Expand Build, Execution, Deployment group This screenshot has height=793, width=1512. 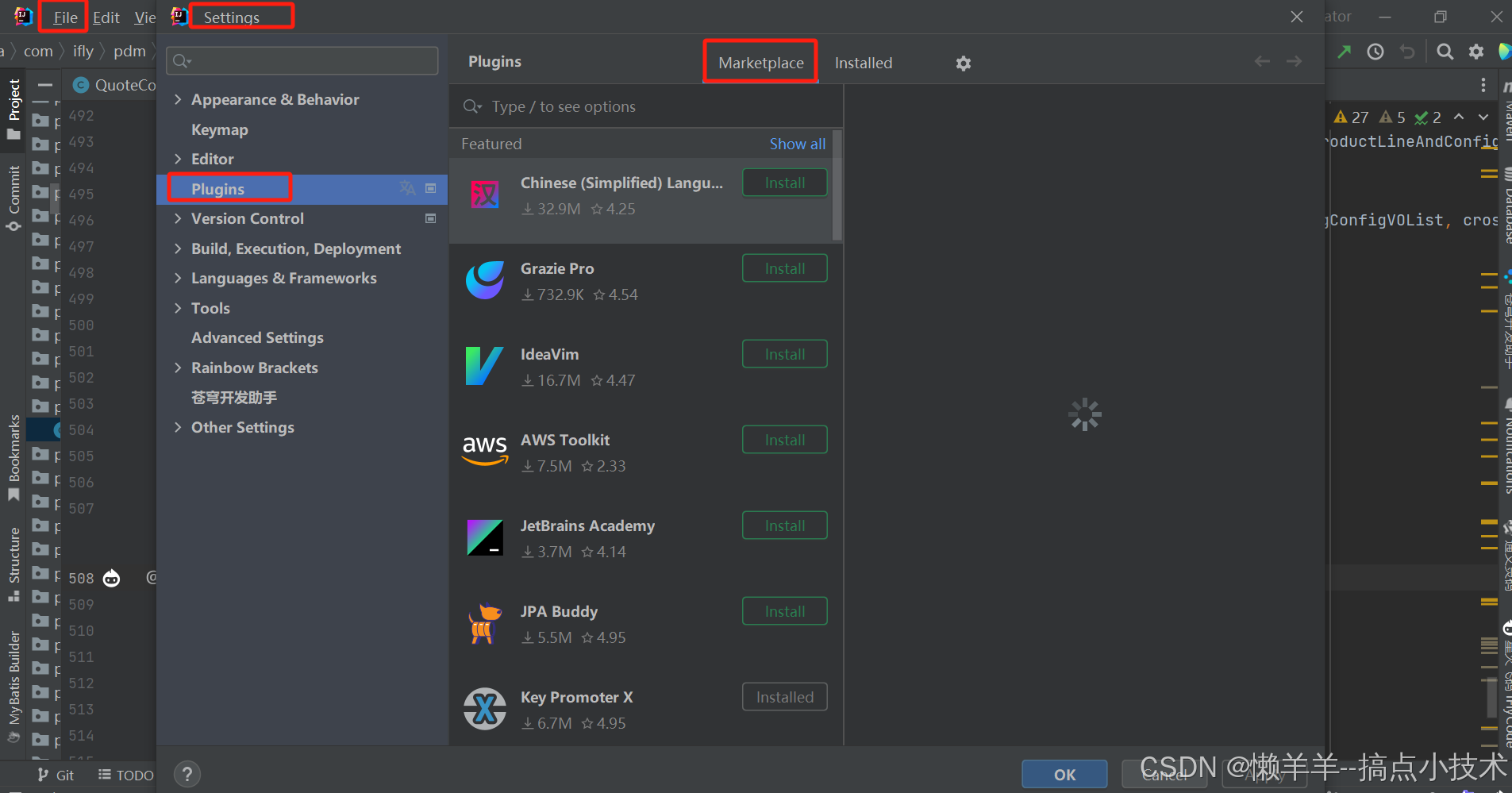tap(178, 248)
